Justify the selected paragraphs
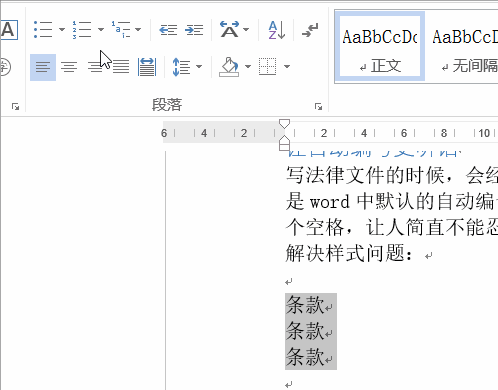Viewport: 498px width, 390px height. coord(121,67)
